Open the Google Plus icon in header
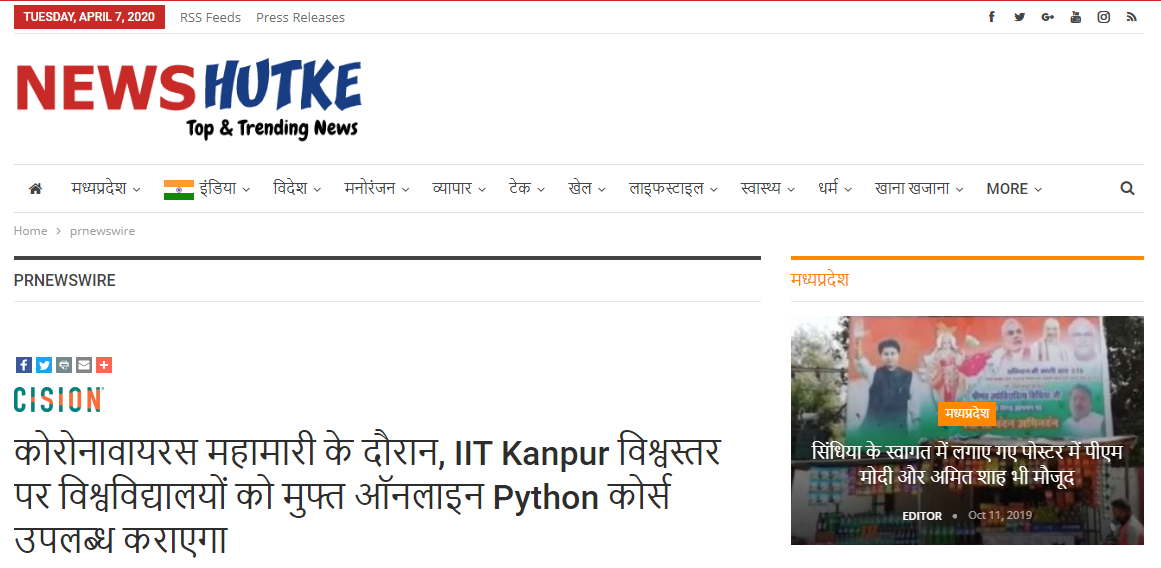 pyautogui.click(x=1048, y=17)
